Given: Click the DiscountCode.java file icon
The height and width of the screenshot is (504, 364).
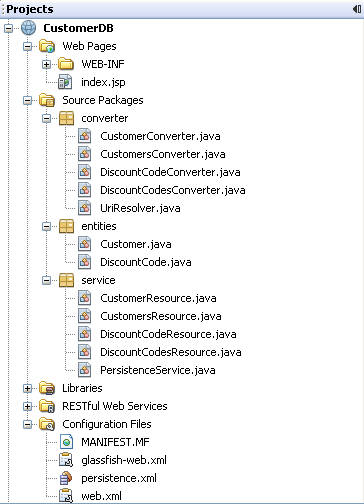Looking at the screenshot, I should 85,262.
